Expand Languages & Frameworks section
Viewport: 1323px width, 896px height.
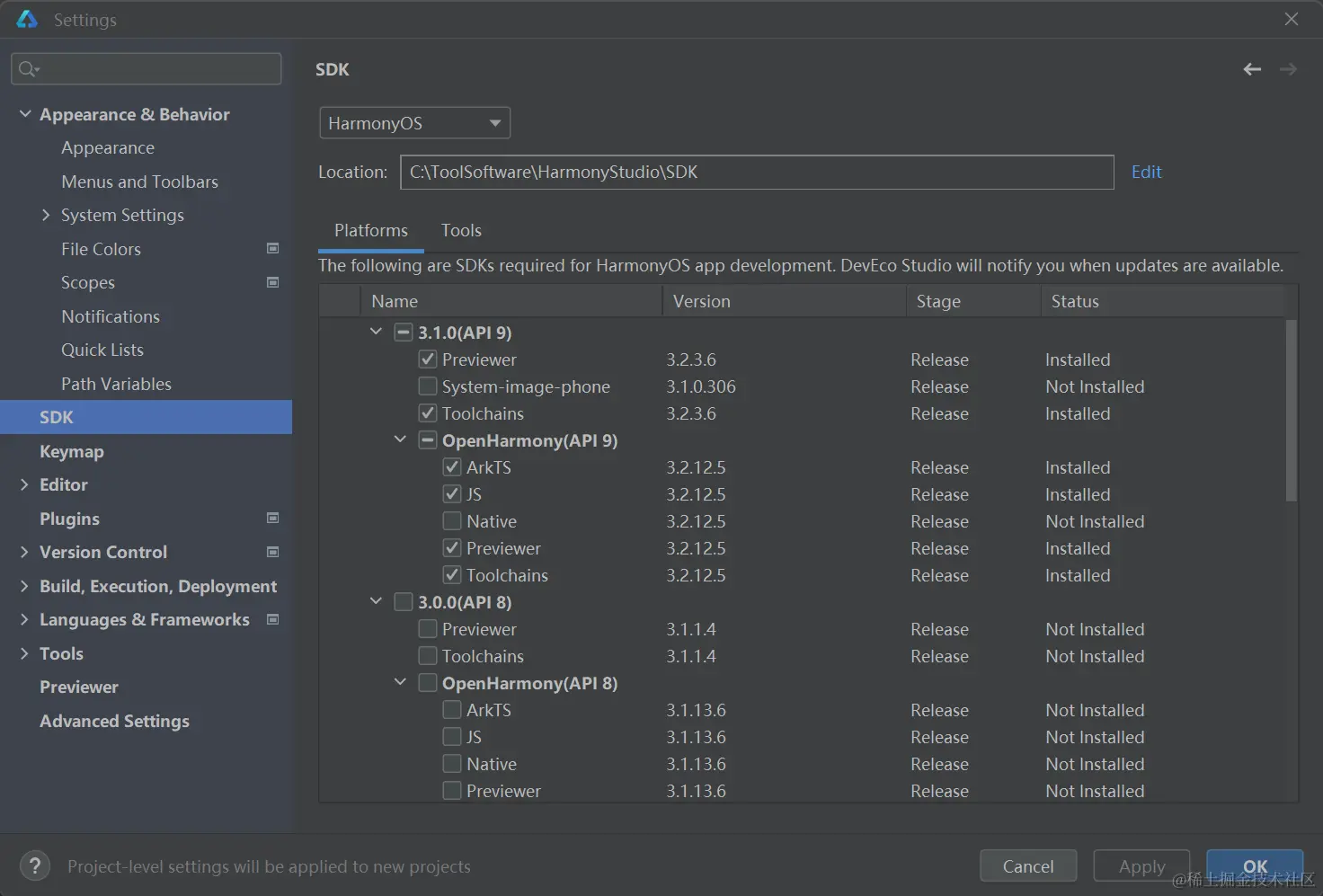pyautogui.click(x=24, y=619)
